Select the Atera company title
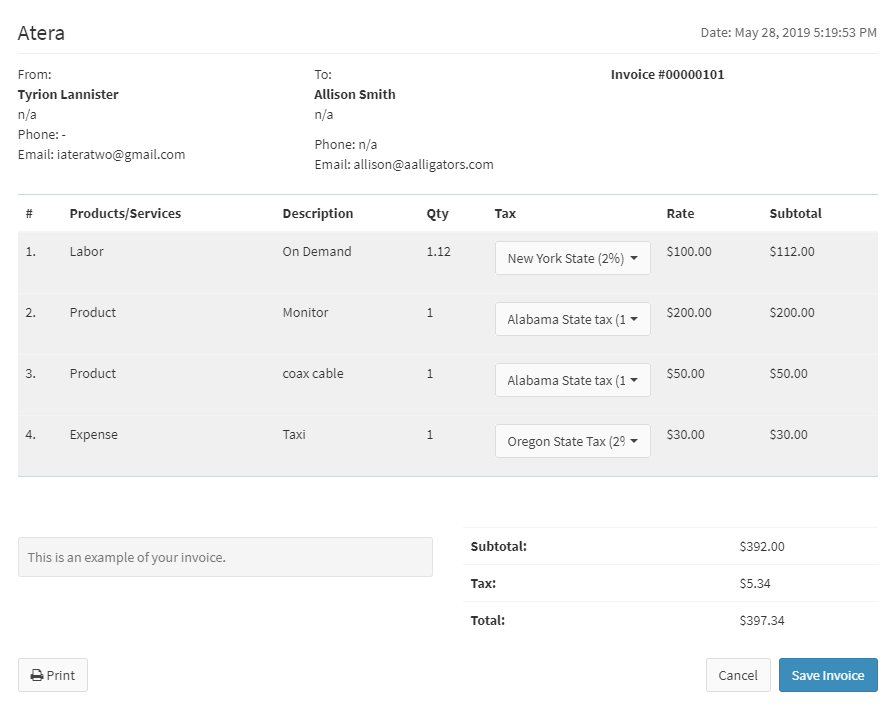 (41, 33)
